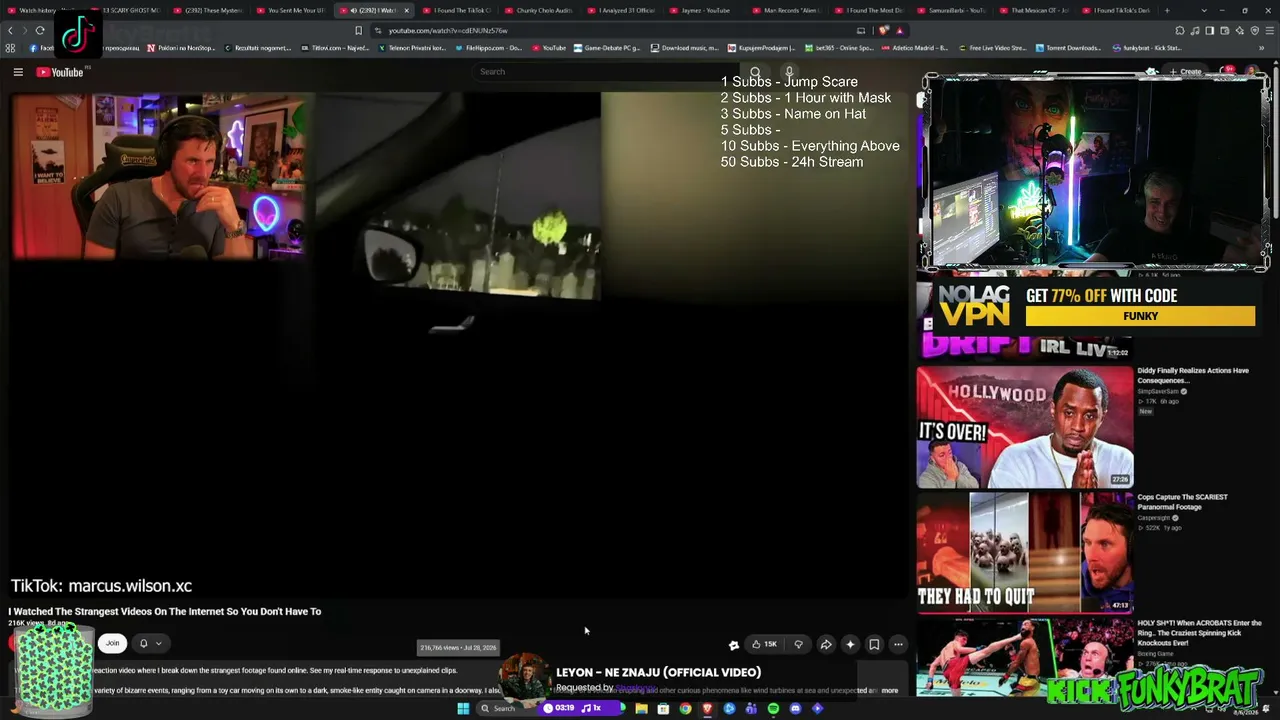Open the Windows Start menu
The height and width of the screenshot is (720, 1280).
pos(463,708)
